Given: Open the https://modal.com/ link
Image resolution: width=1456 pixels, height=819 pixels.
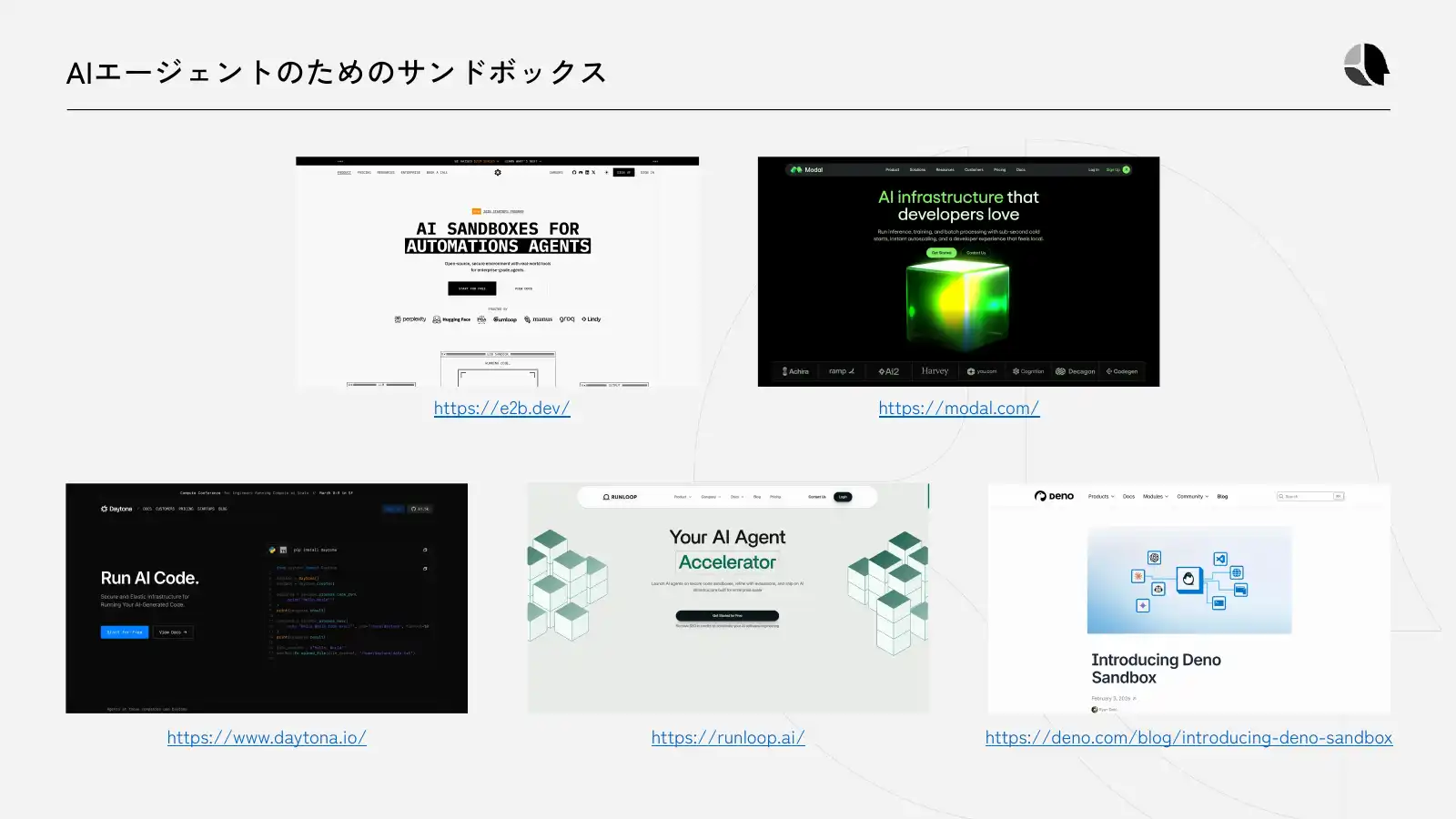Looking at the screenshot, I should (x=959, y=409).
